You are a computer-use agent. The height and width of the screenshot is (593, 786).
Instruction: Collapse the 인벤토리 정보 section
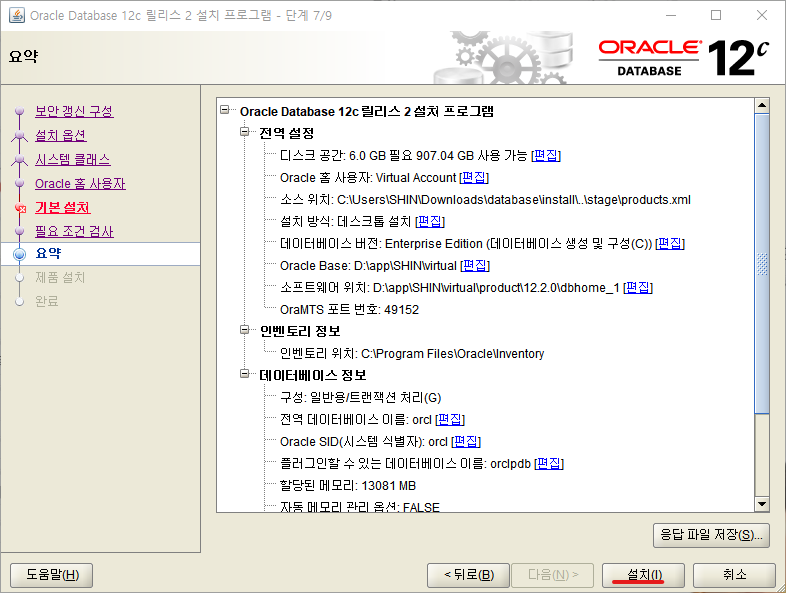(x=245, y=329)
